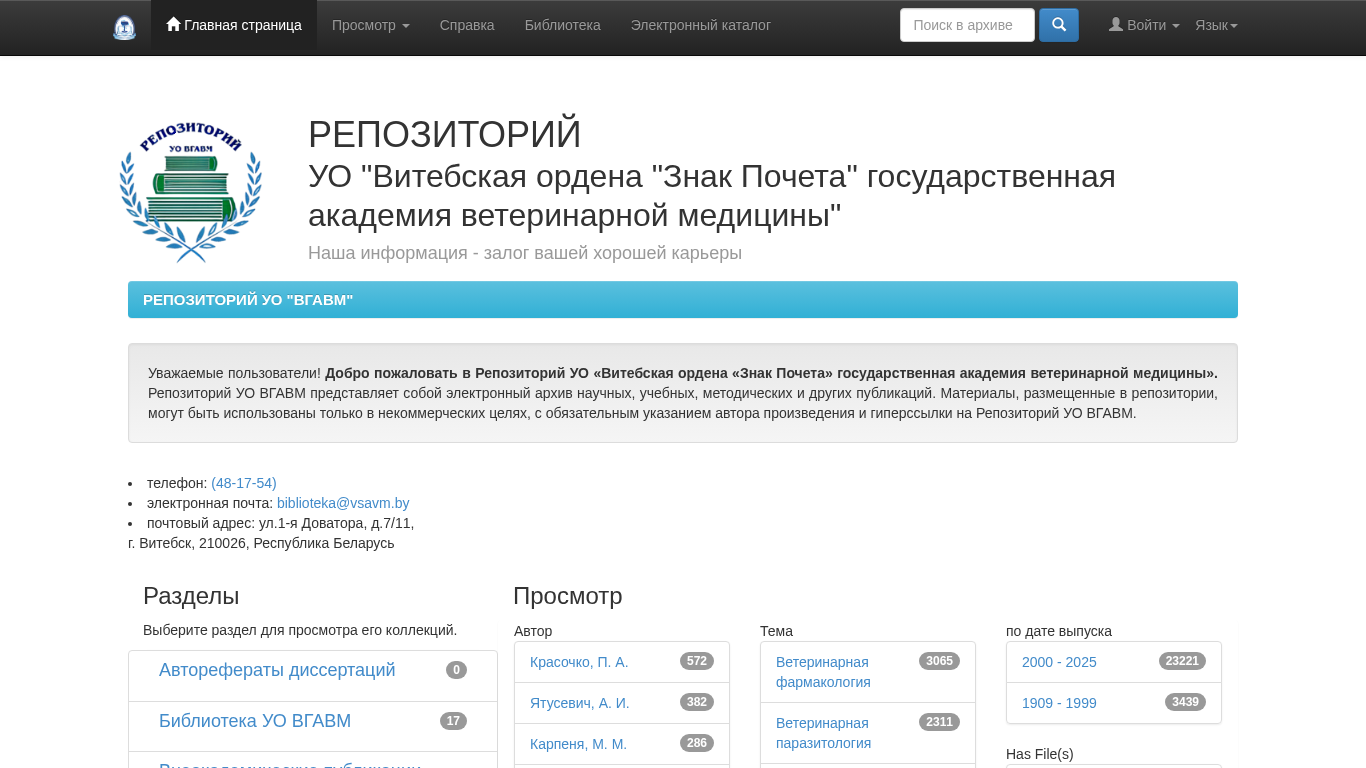
Task: Browse by author Красочко, П. А.
Action: (579, 662)
